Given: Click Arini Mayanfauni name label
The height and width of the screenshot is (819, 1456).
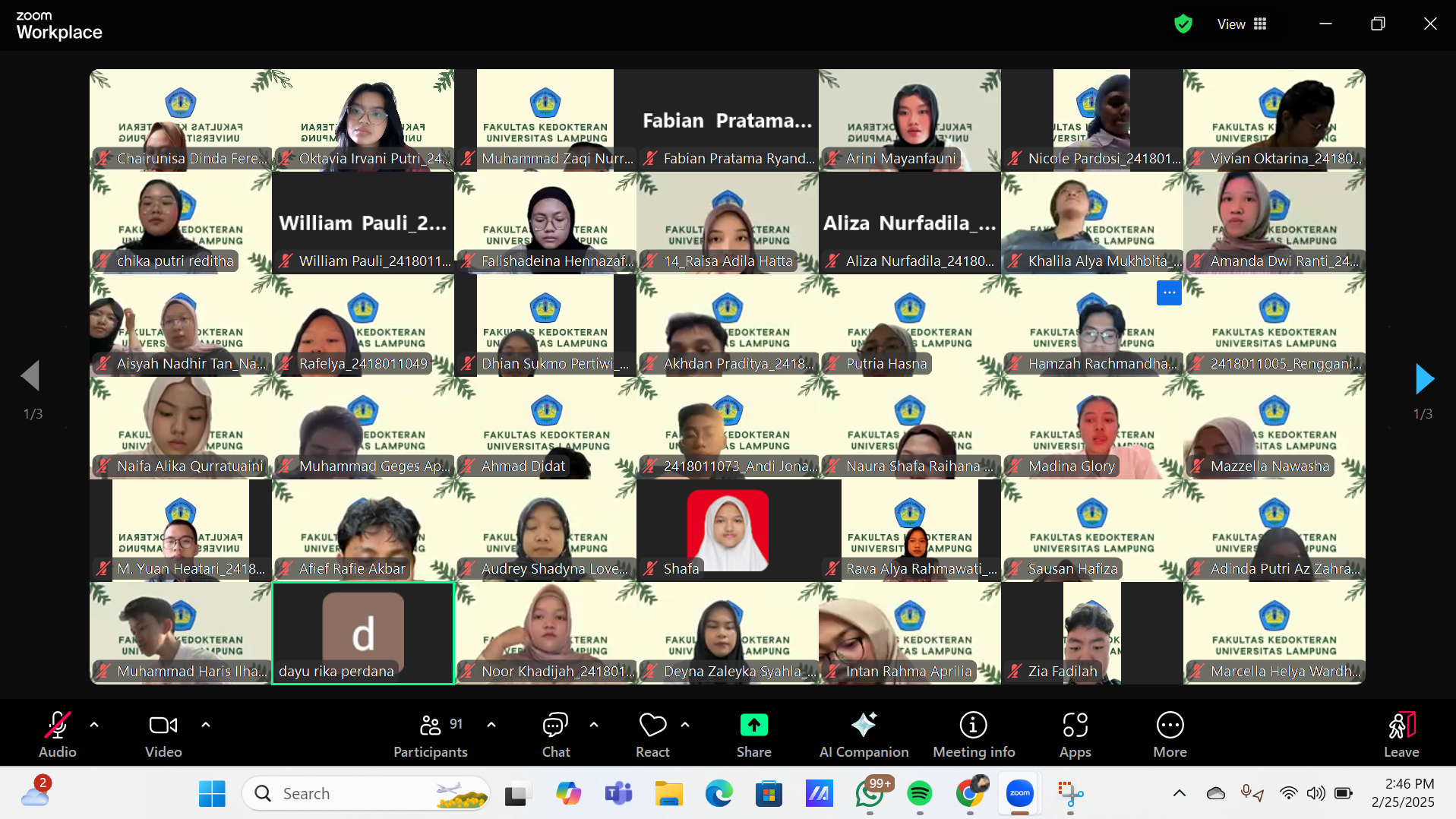Looking at the screenshot, I should click(x=901, y=159).
